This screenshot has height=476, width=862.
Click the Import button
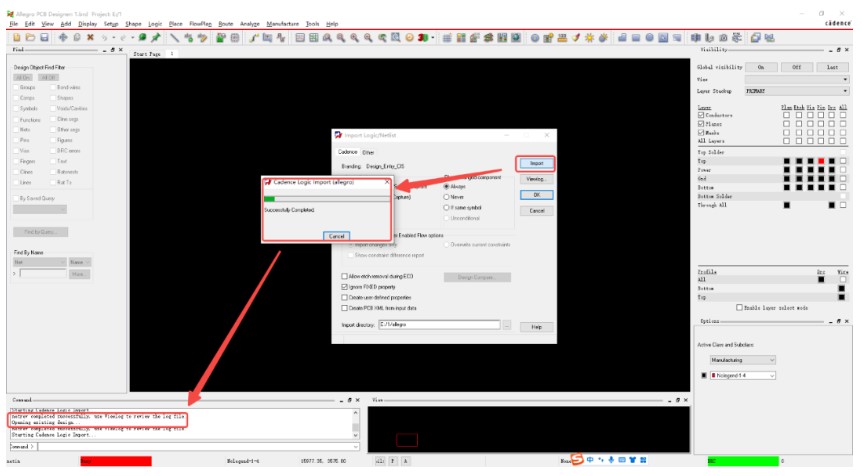coord(536,163)
